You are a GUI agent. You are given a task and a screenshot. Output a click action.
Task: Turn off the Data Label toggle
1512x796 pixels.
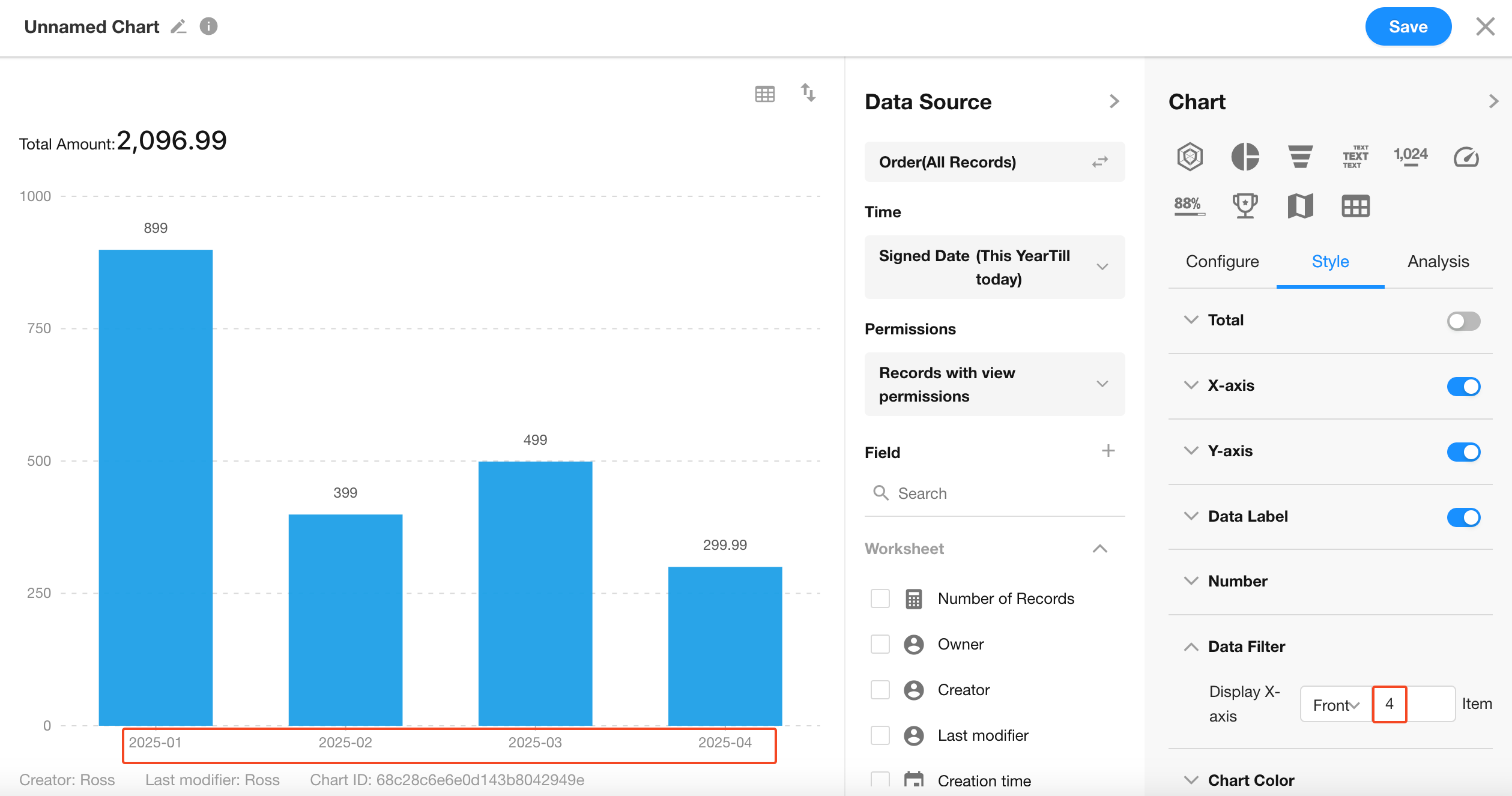coord(1463,517)
